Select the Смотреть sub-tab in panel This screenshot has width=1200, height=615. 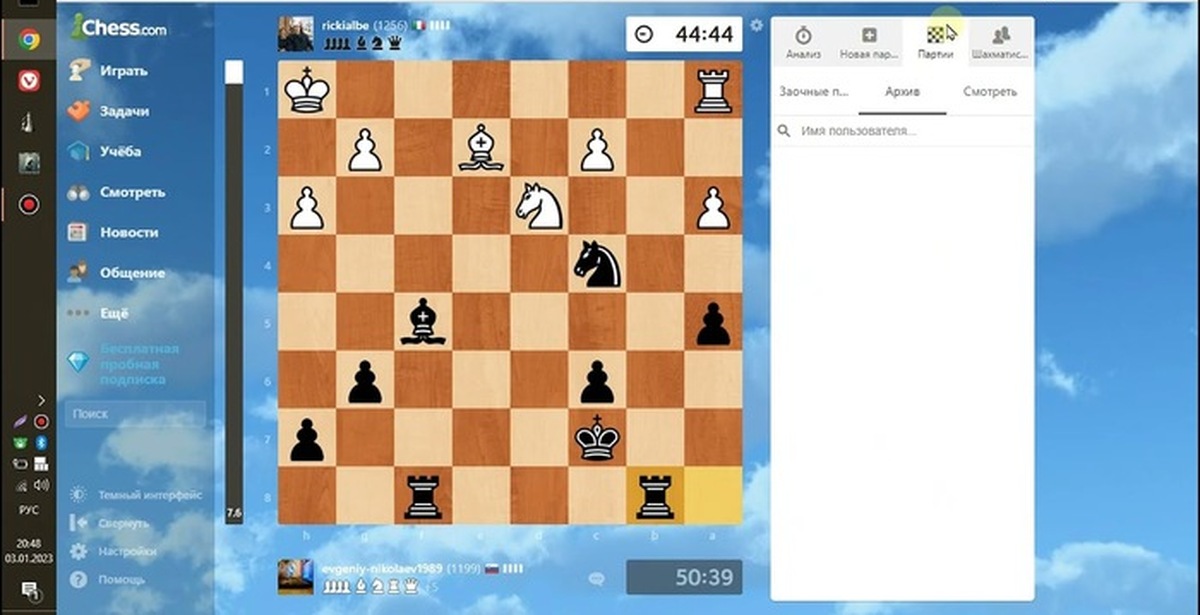pyautogui.click(x=990, y=92)
